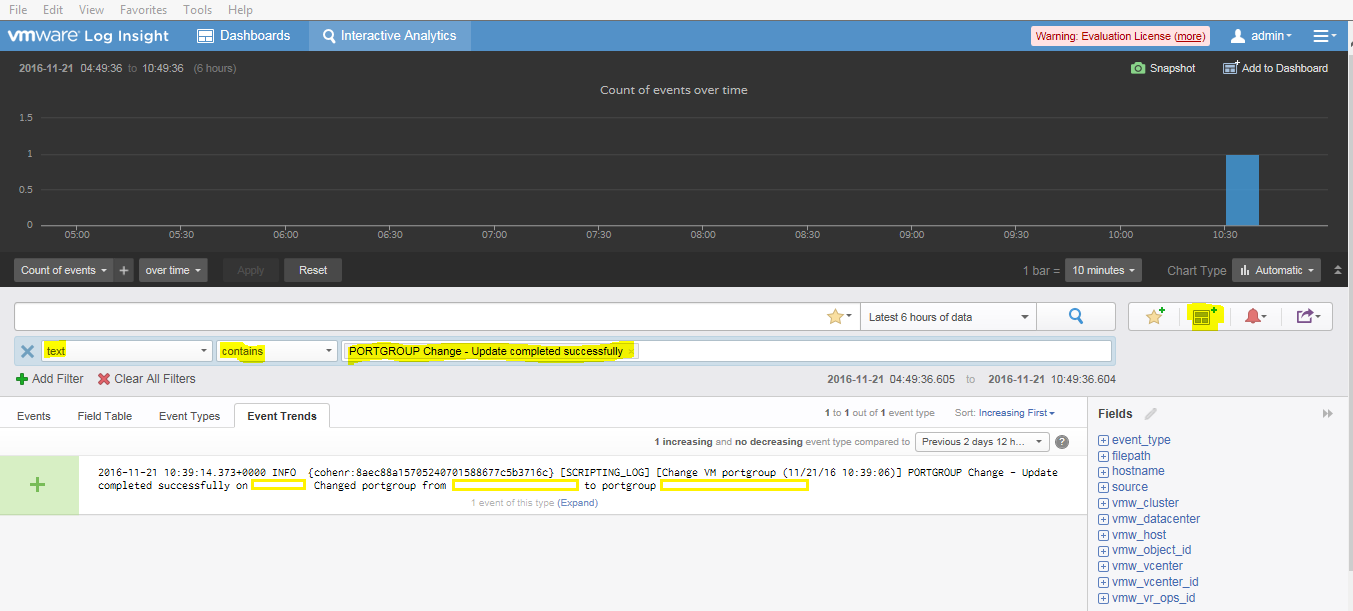The height and width of the screenshot is (611, 1353).
Task: Collapse the chart panel arrow
Action: [x=1340, y=270]
